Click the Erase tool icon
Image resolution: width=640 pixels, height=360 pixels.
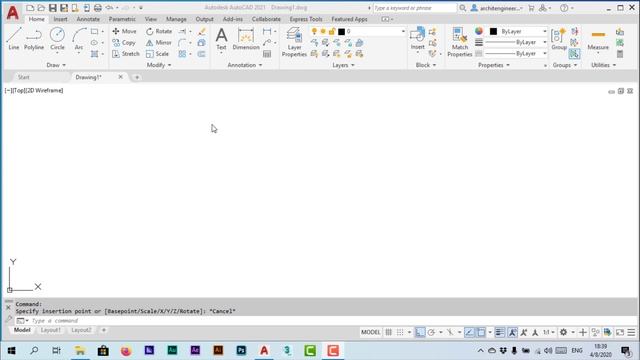coord(202,31)
